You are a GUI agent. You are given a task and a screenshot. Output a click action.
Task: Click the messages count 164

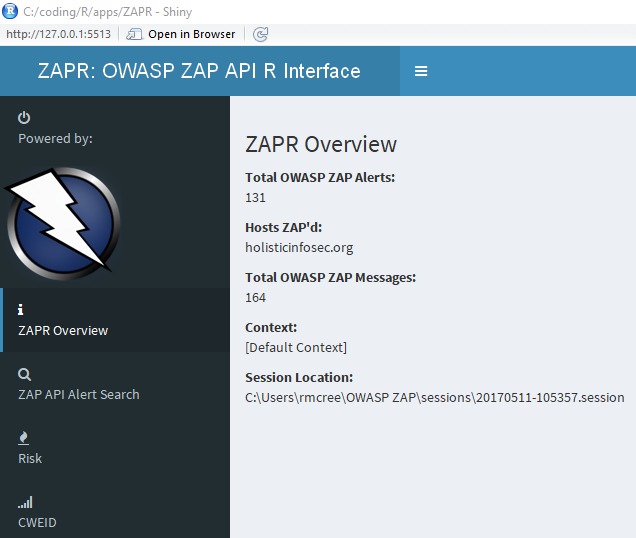tap(255, 297)
